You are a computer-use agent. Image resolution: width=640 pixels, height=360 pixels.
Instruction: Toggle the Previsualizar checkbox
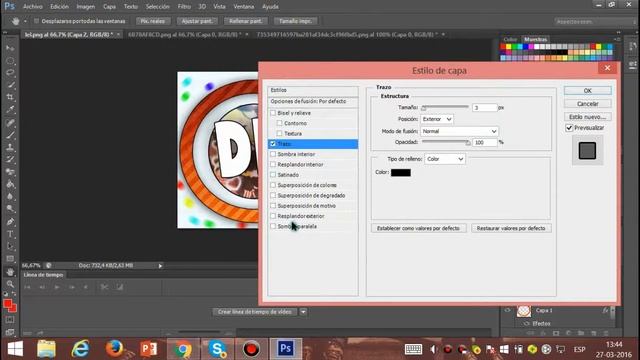click(569, 128)
